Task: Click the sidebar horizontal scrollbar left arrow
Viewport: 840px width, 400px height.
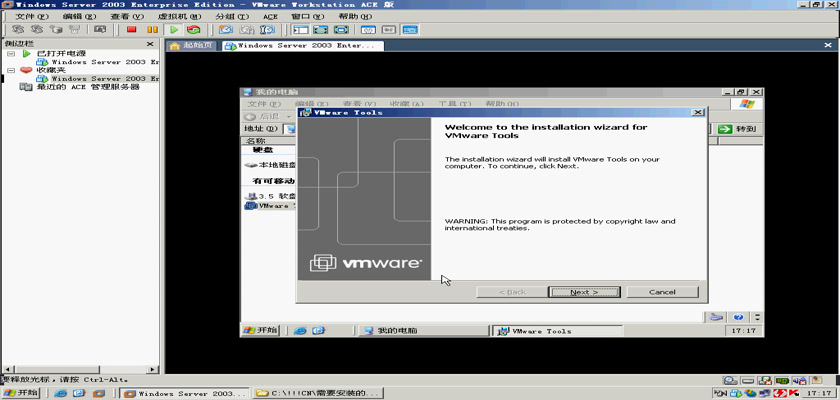Action: click(x=7, y=369)
